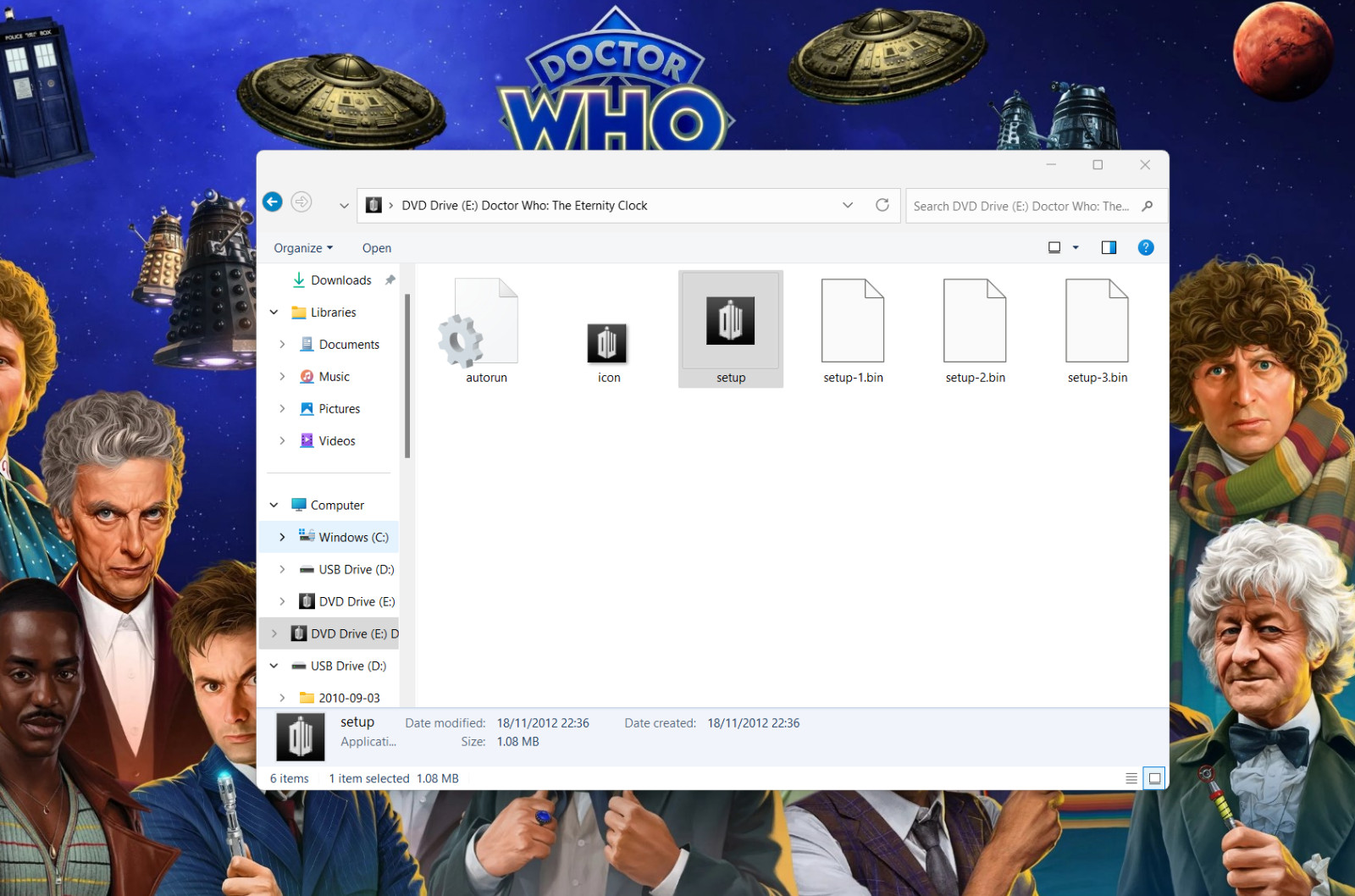Click the forward navigation arrow
This screenshot has width=1355, height=896.
[x=301, y=202]
